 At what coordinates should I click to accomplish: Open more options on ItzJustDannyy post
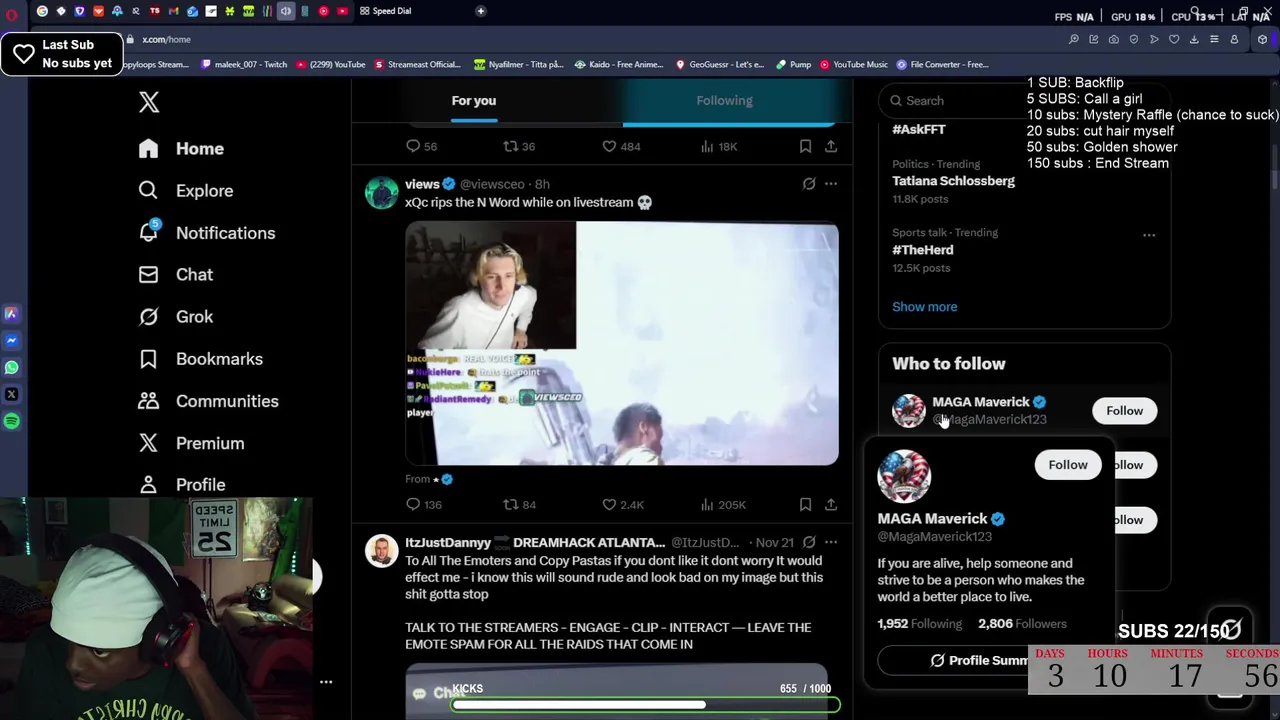click(x=830, y=542)
